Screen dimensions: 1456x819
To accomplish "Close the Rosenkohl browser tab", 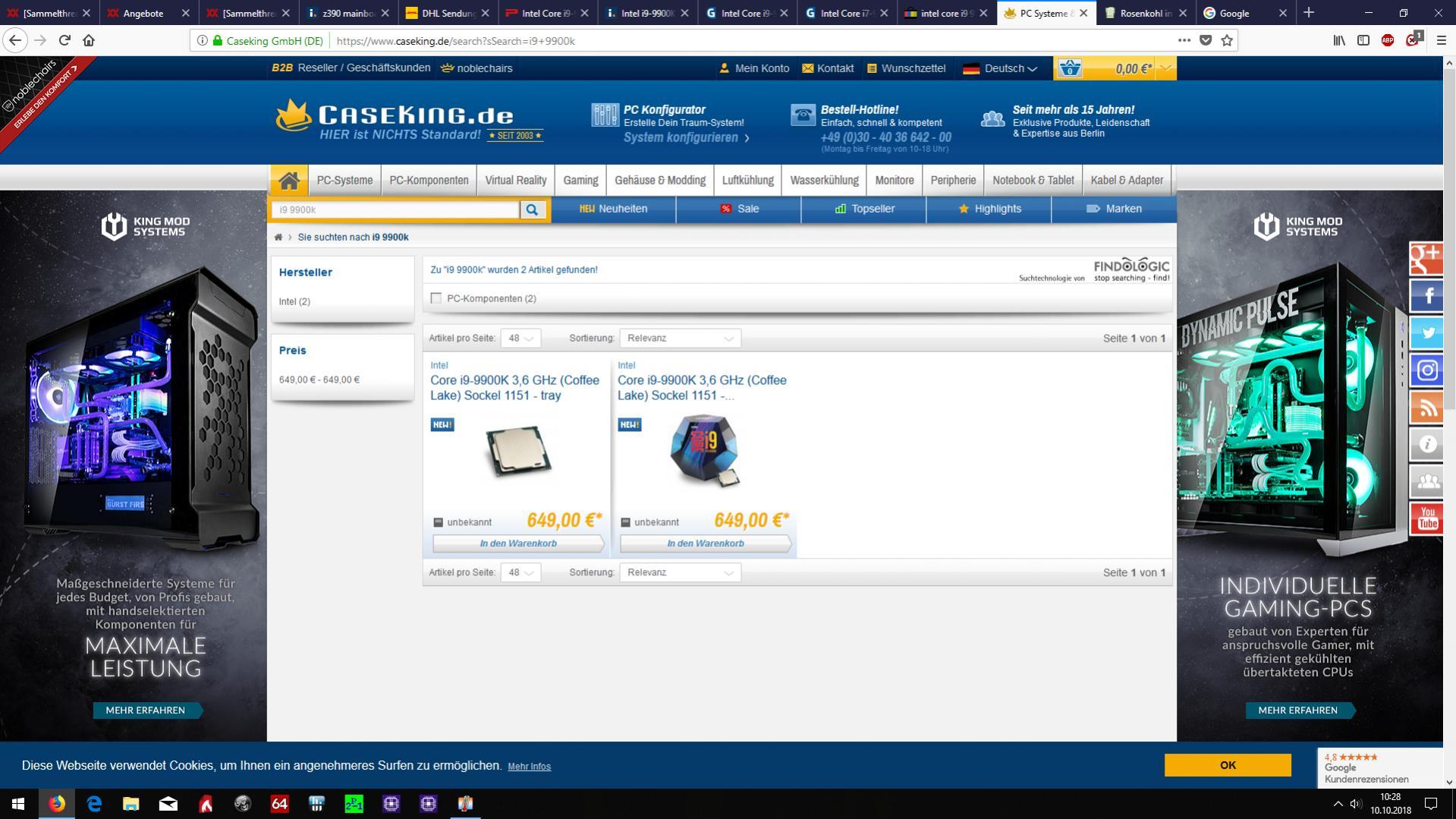I will tap(1183, 13).
